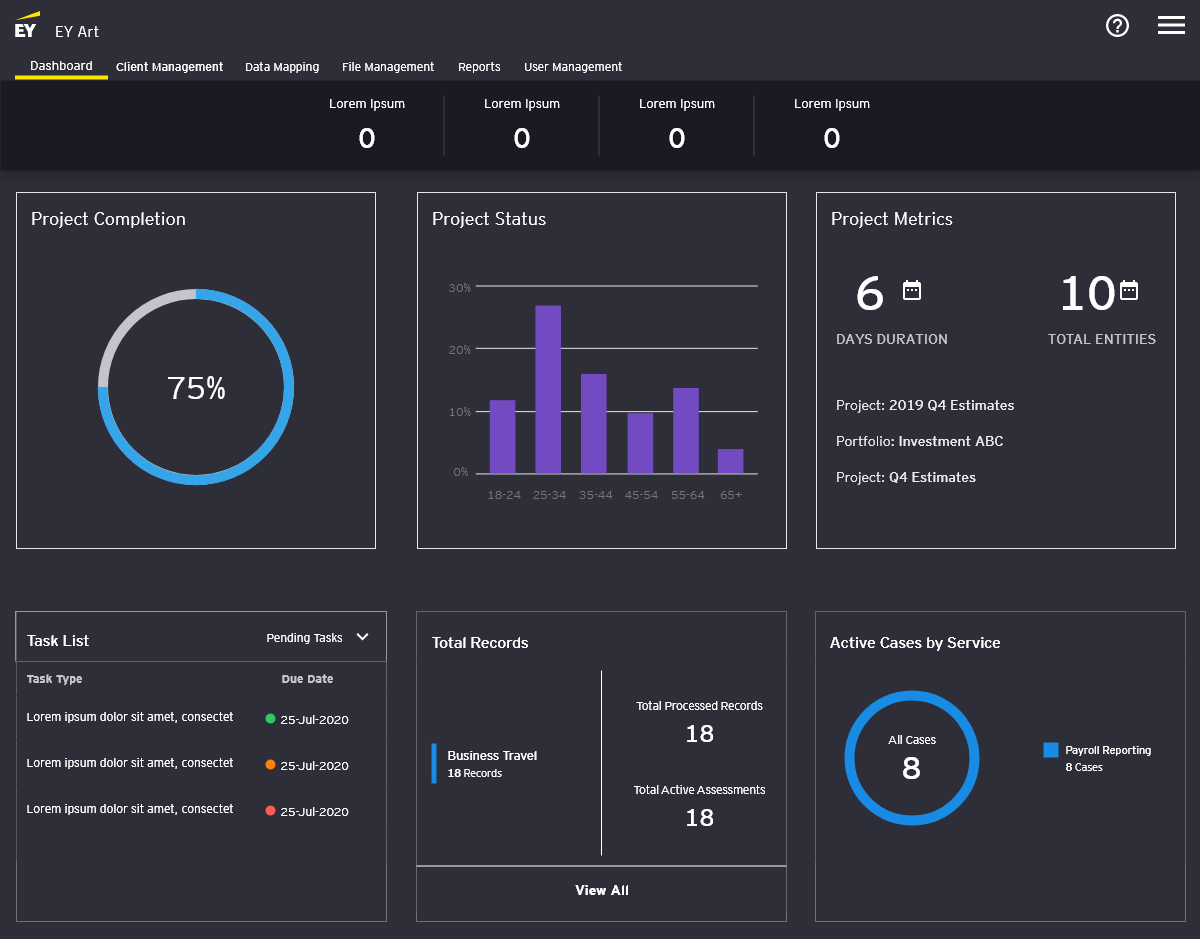Click the green status dot in Task List
1200x939 pixels.
[270, 718]
